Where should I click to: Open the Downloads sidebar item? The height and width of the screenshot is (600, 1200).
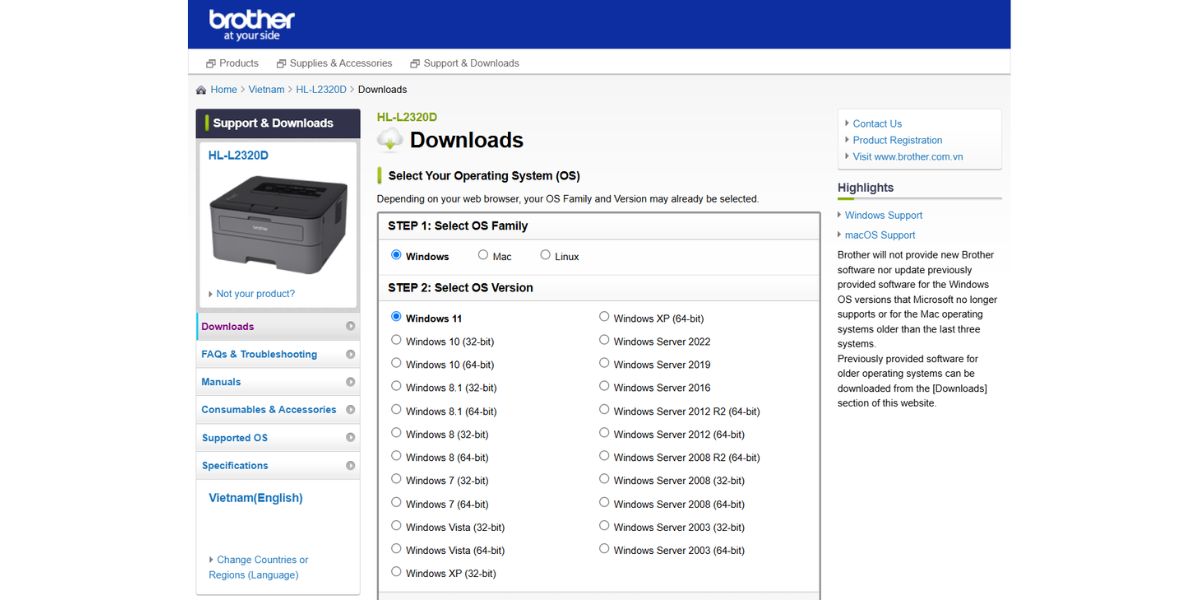pos(228,326)
